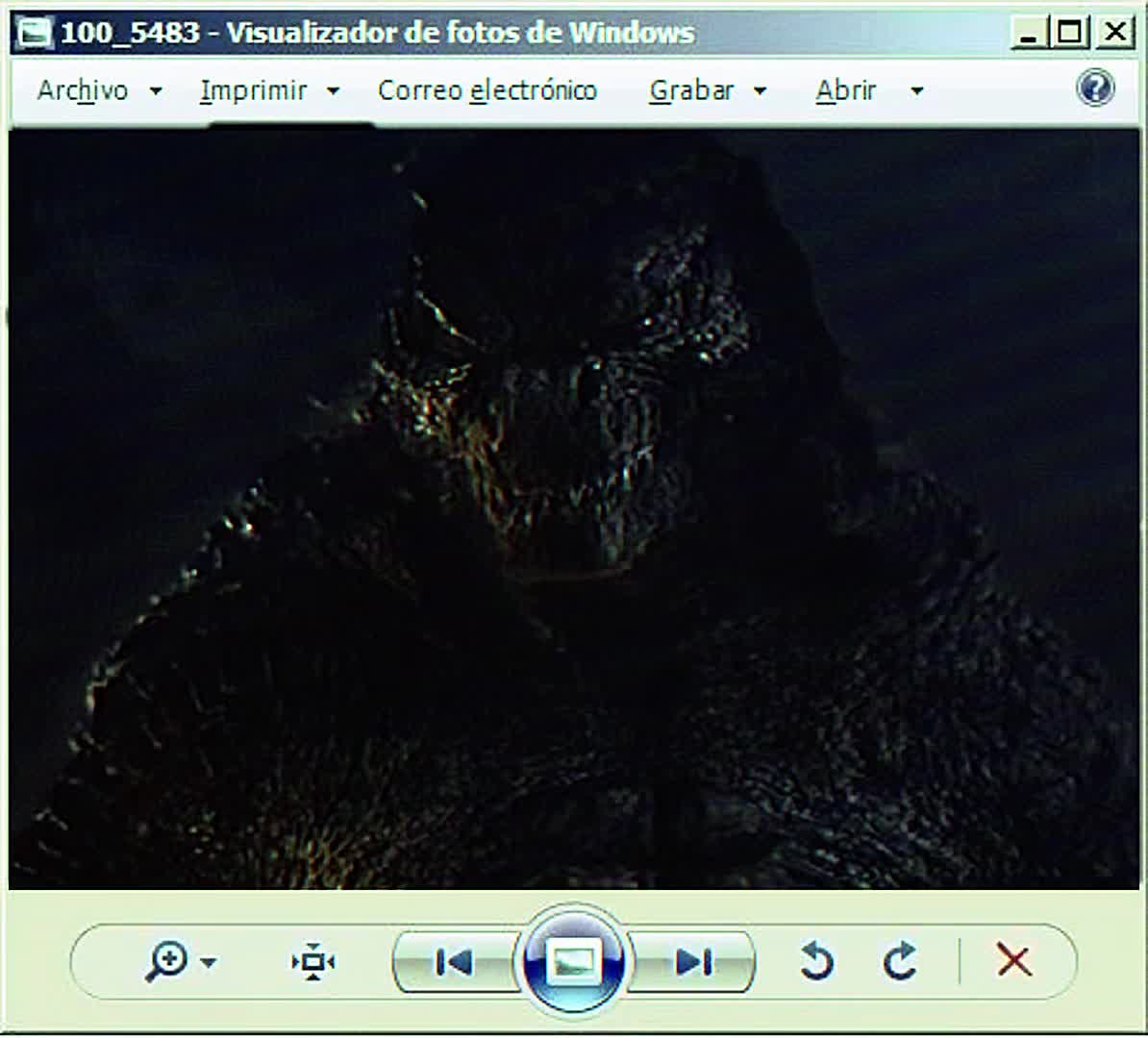Start the slideshow with the center button
Viewport: 1148px width, 1038px height.
click(x=573, y=960)
